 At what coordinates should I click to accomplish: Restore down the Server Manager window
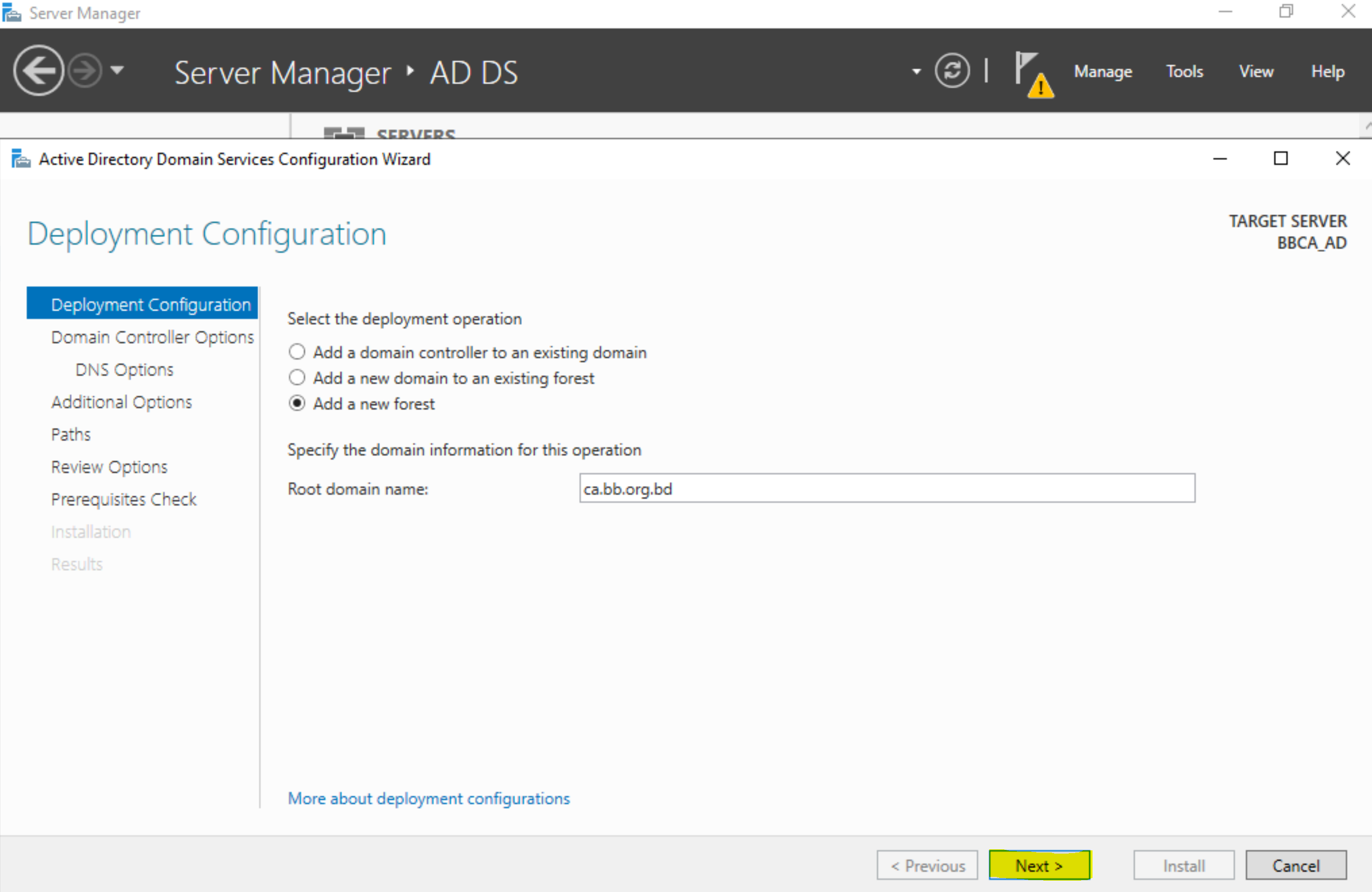[x=1286, y=11]
